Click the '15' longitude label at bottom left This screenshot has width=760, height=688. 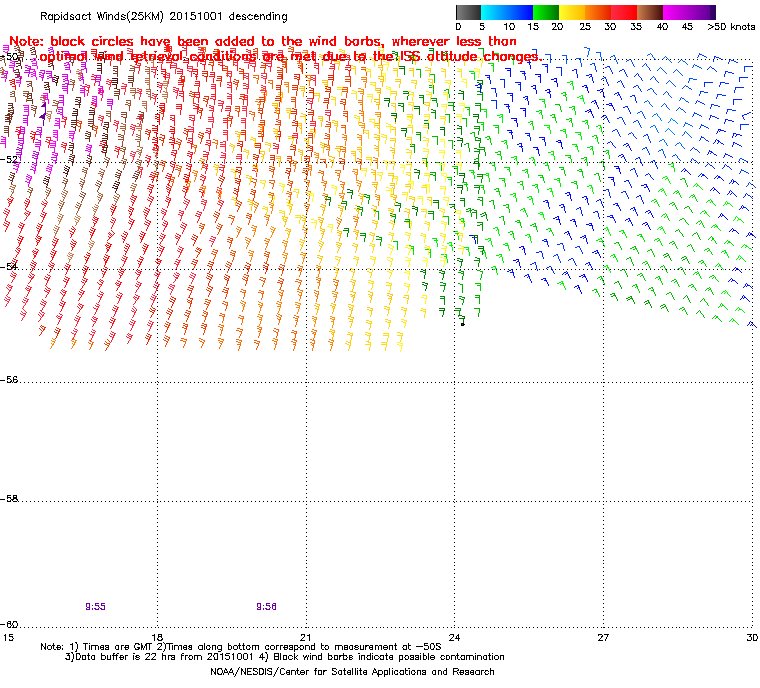click(x=8, y=637)
